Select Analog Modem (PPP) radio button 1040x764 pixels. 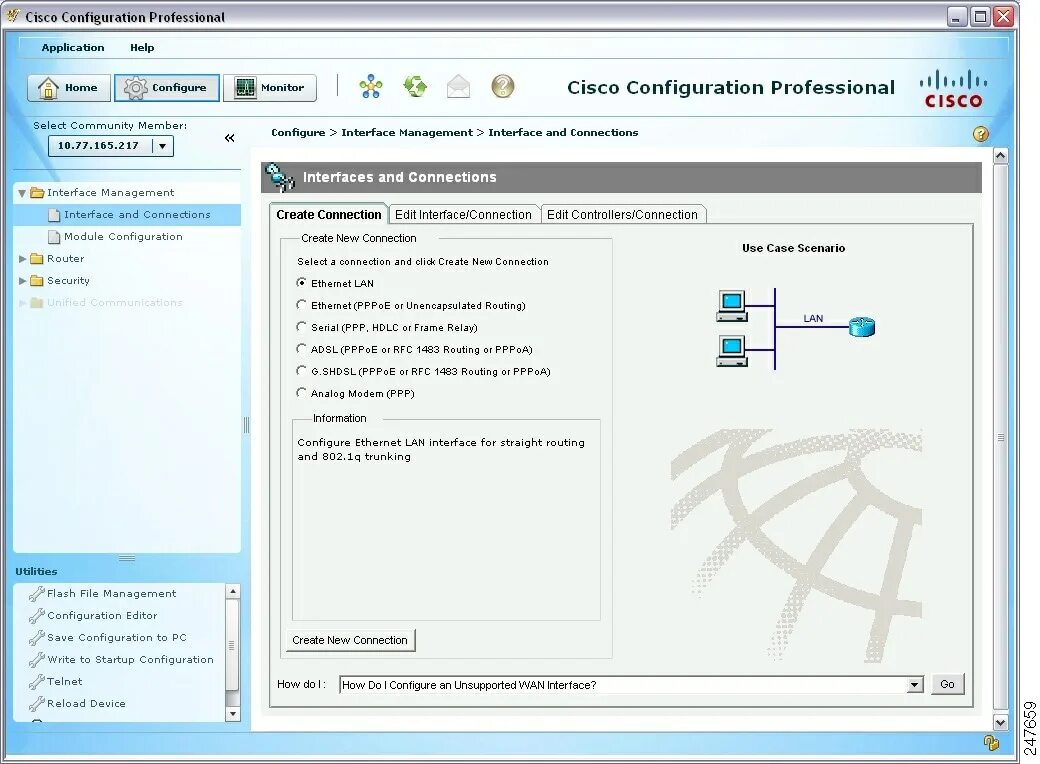(301, 392)
